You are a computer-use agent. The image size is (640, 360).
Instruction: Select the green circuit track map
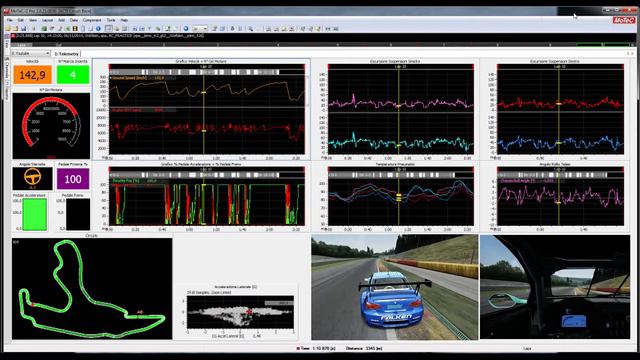(92, 289)
